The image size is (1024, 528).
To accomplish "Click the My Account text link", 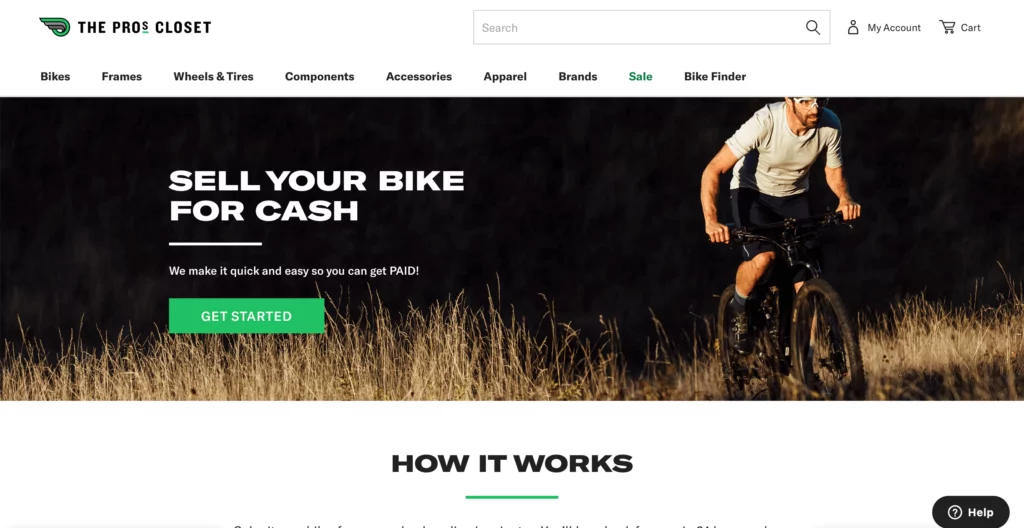I will [x=894, y=27].
